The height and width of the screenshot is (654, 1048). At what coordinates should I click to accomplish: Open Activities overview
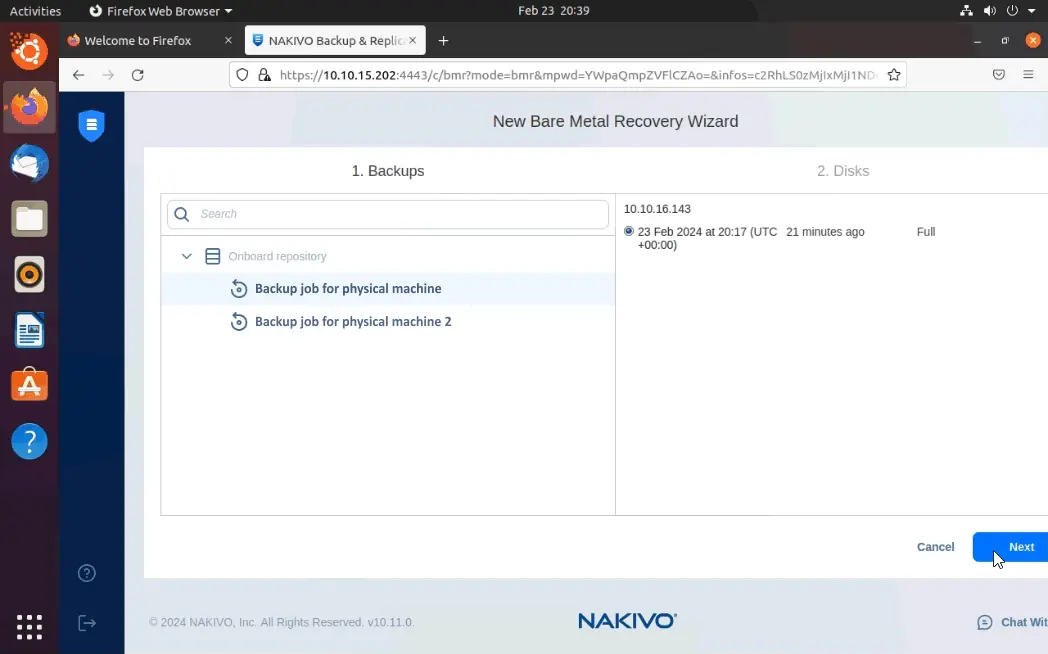pos(35,11)
